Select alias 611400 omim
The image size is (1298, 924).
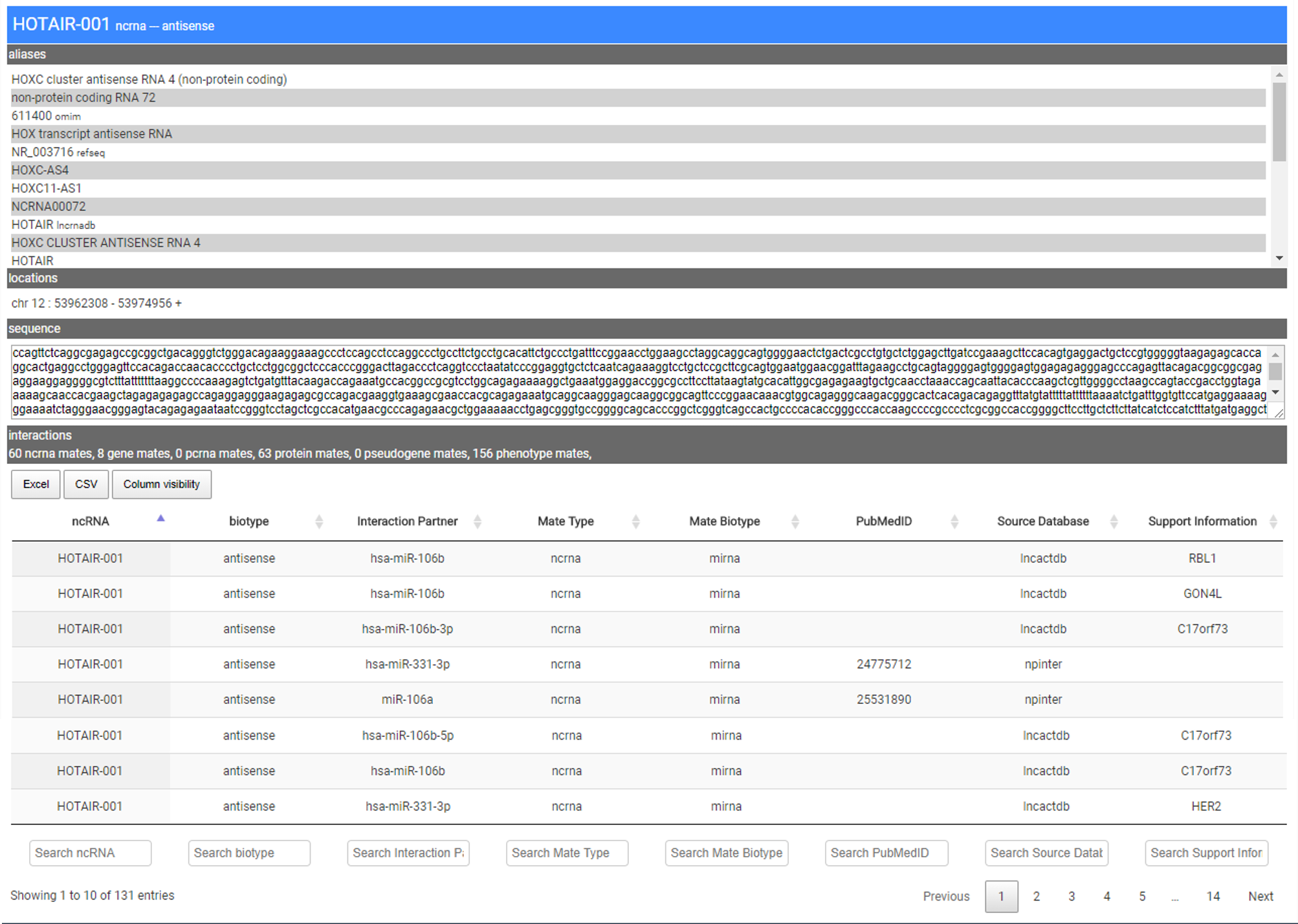[x=46, y=116]
